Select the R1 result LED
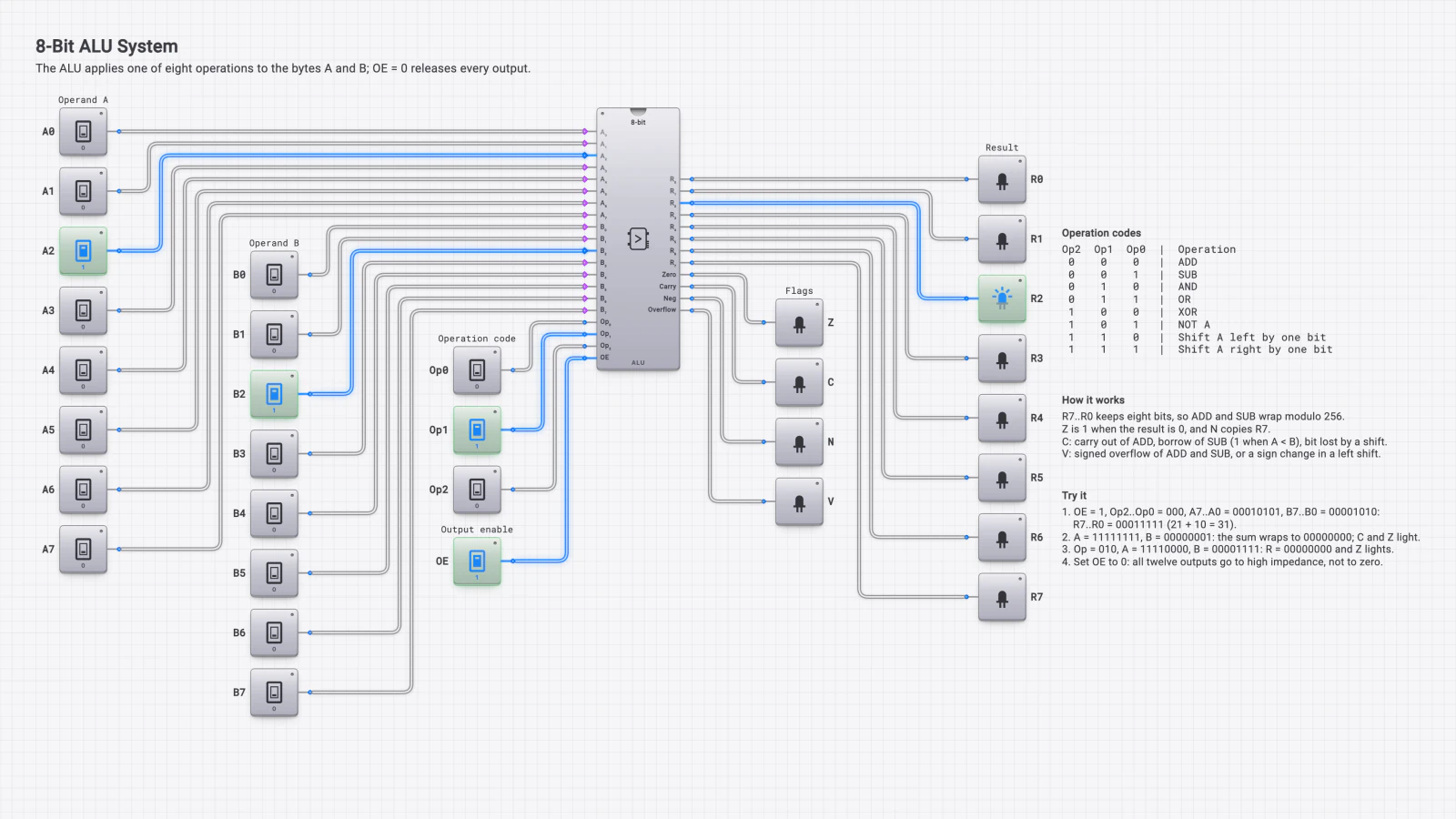 (1002, 239)
